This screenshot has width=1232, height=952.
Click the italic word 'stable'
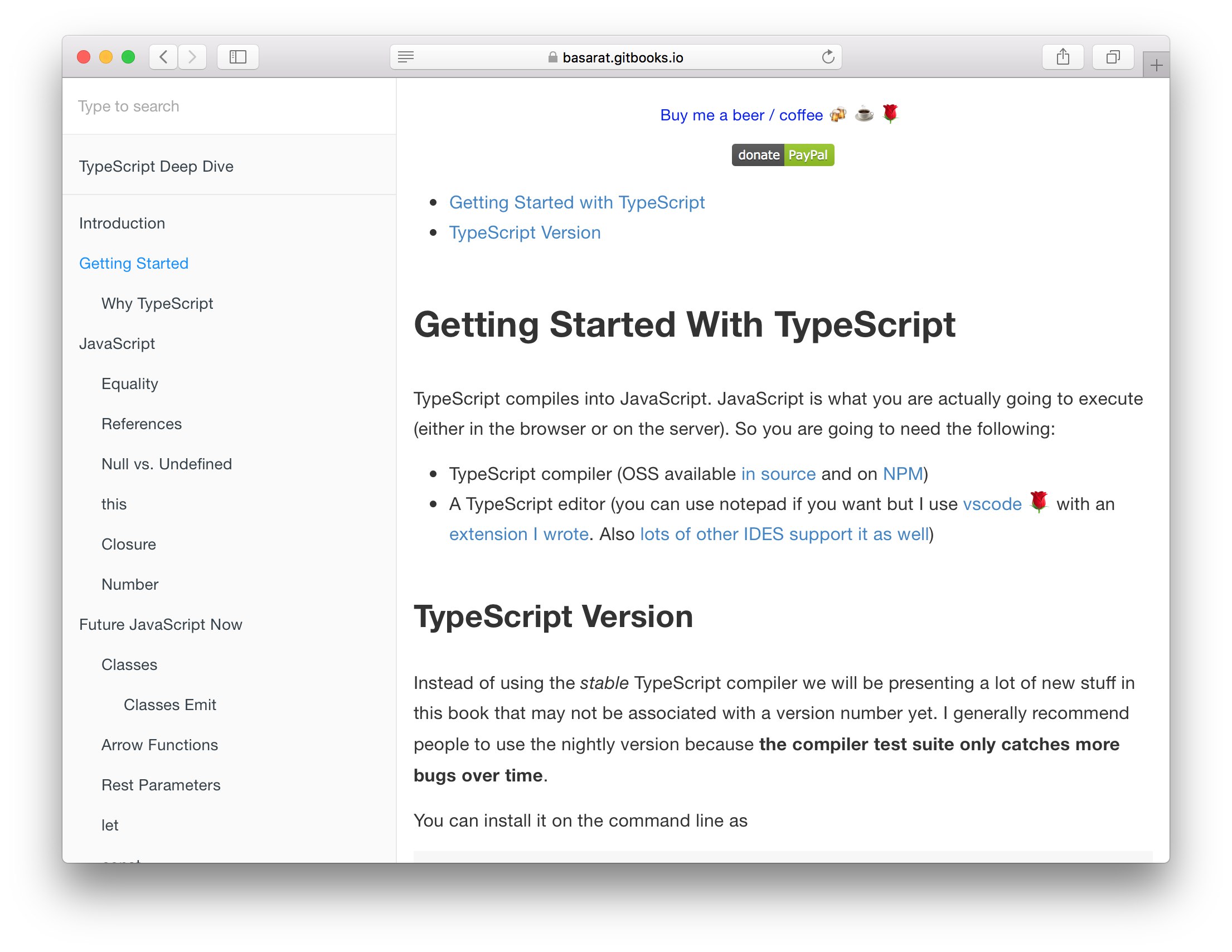pos(604,683)
